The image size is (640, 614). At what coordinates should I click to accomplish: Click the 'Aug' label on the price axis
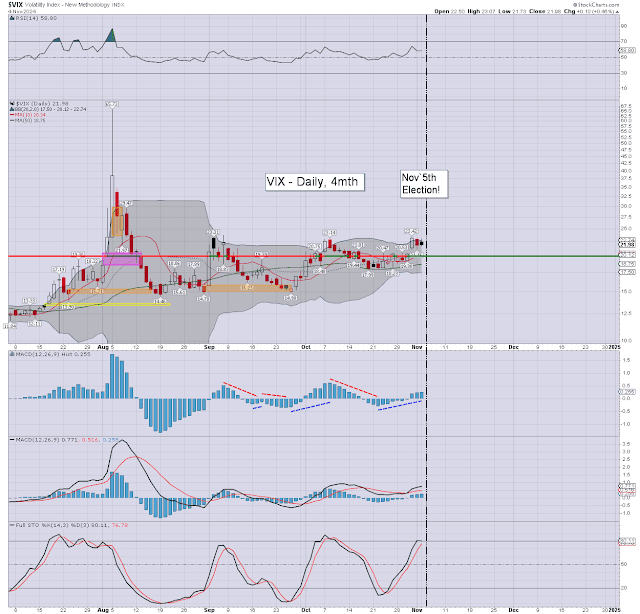coord(103,347)
